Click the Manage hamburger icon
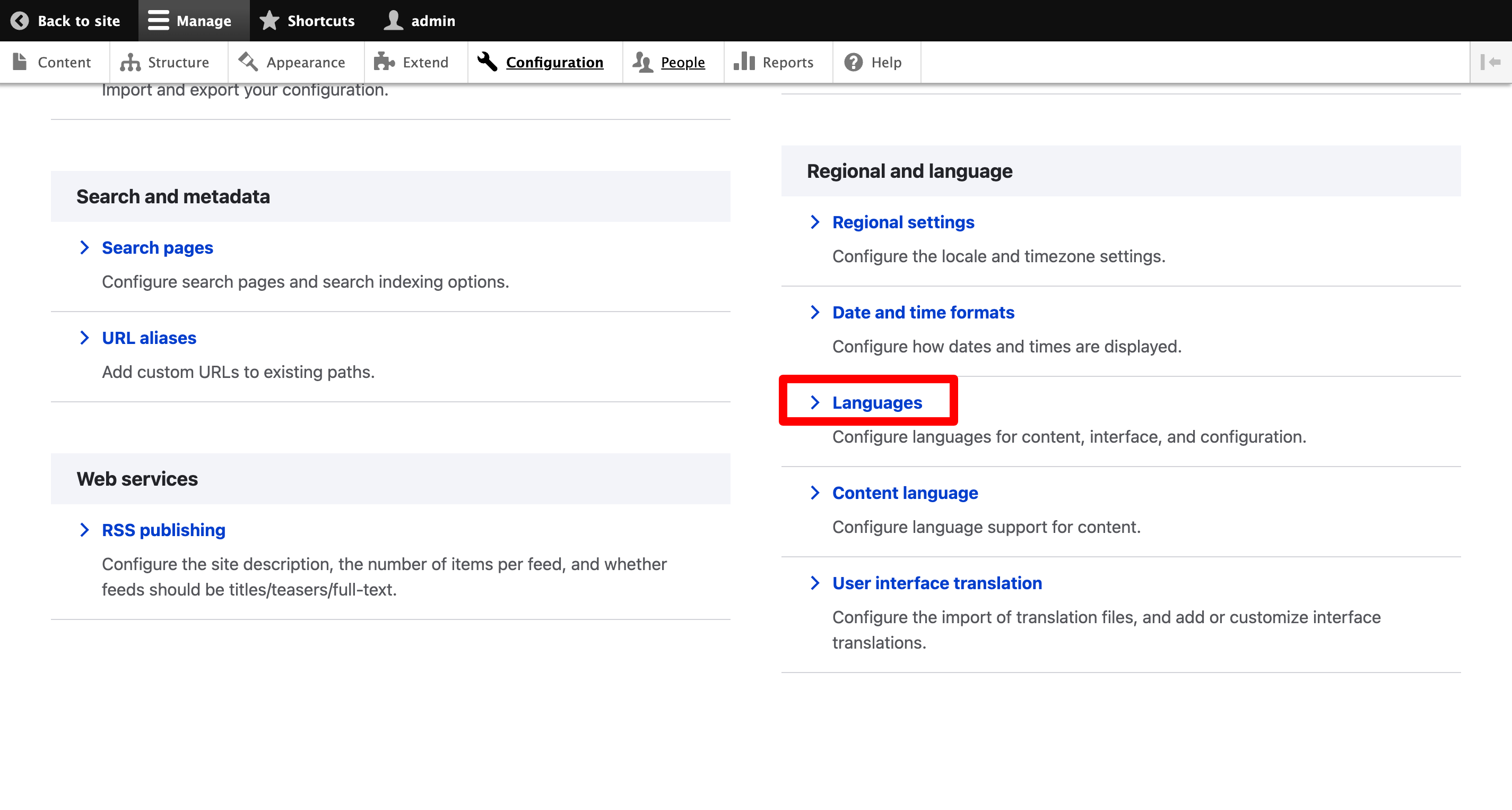 point(158,21)
